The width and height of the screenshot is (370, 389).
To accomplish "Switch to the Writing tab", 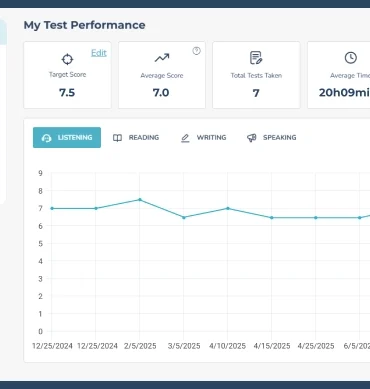I will pyautogui.click(x=203, y=138).
